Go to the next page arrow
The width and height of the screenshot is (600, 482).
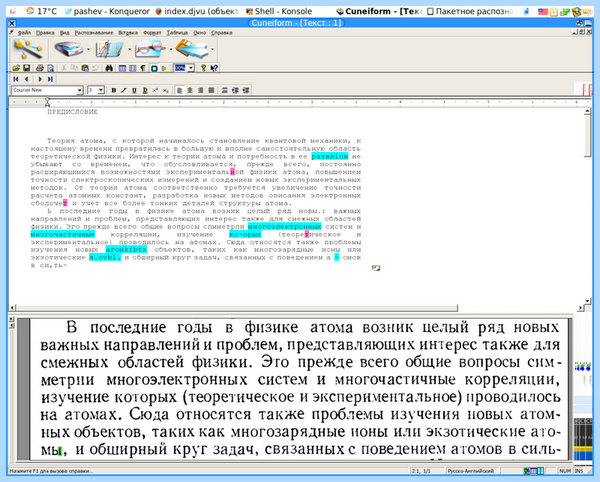point(40,79)
